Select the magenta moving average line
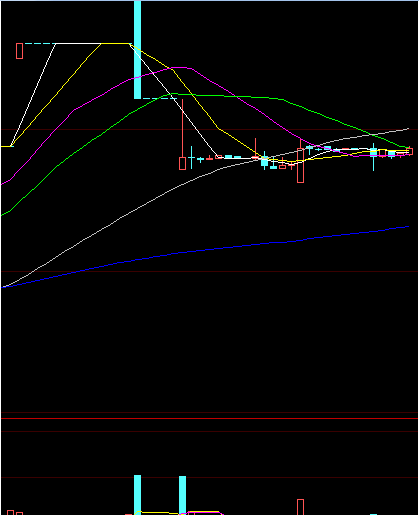 pyautogui.click(x=205, y=79)
